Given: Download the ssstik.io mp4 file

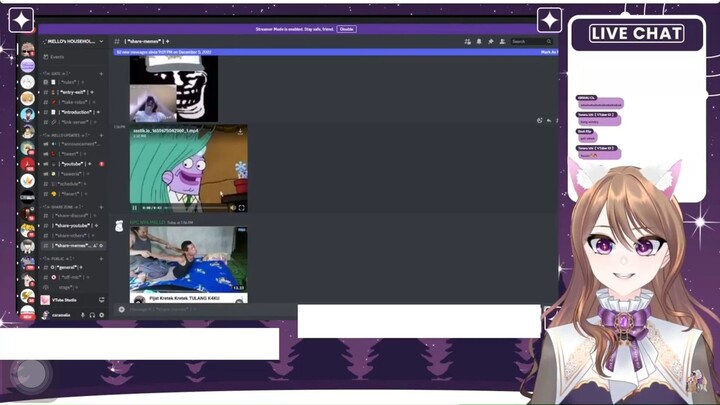Looking at the screenshot, I should coord(240,132).
